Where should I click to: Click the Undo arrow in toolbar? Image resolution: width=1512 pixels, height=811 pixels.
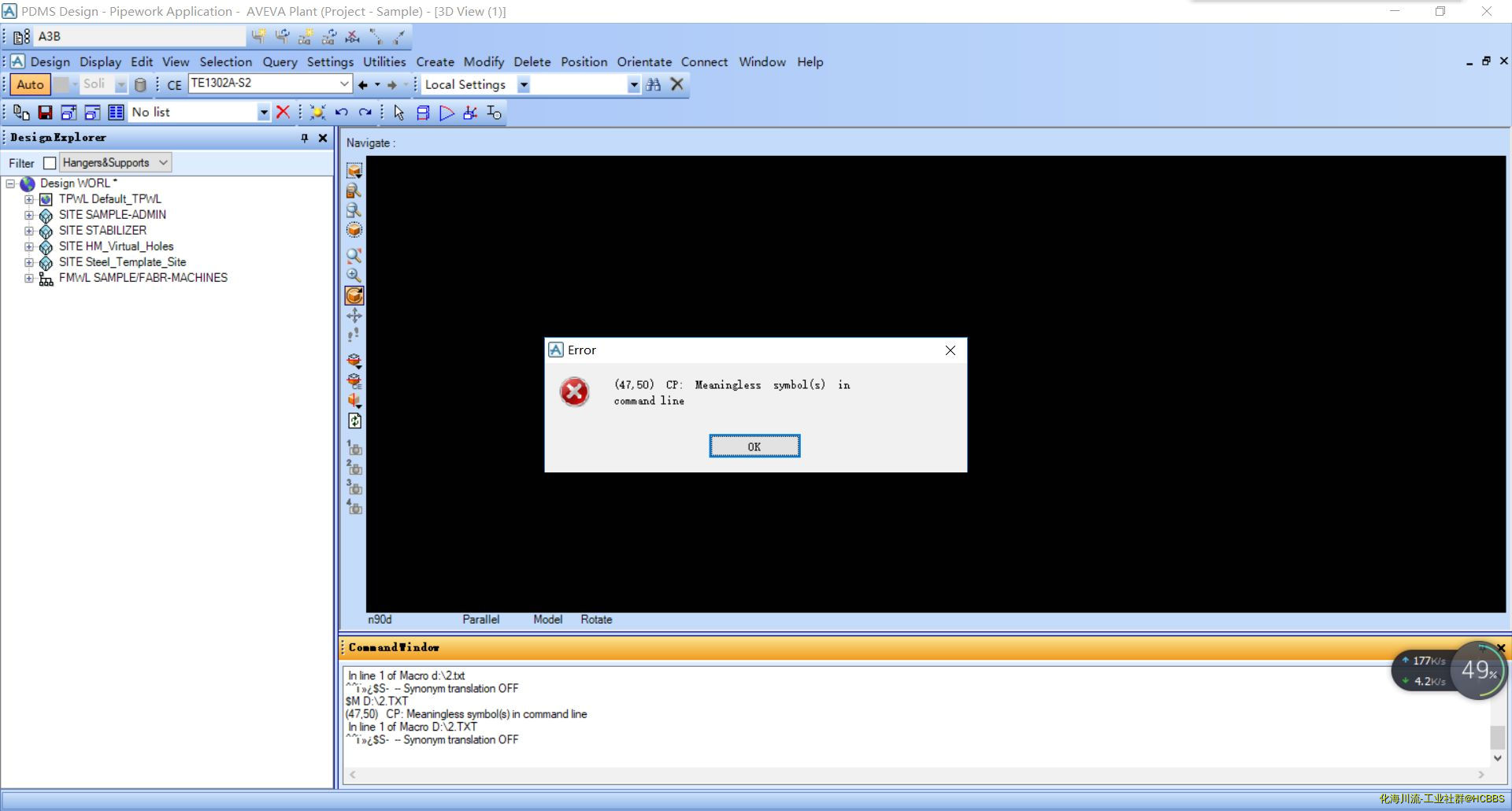click(x=342, y=113)
